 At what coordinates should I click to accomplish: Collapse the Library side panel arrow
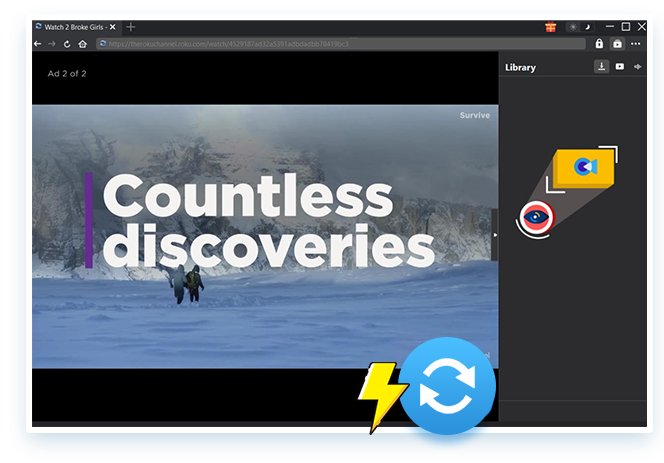pyautogui.click(x=495, y=235)
